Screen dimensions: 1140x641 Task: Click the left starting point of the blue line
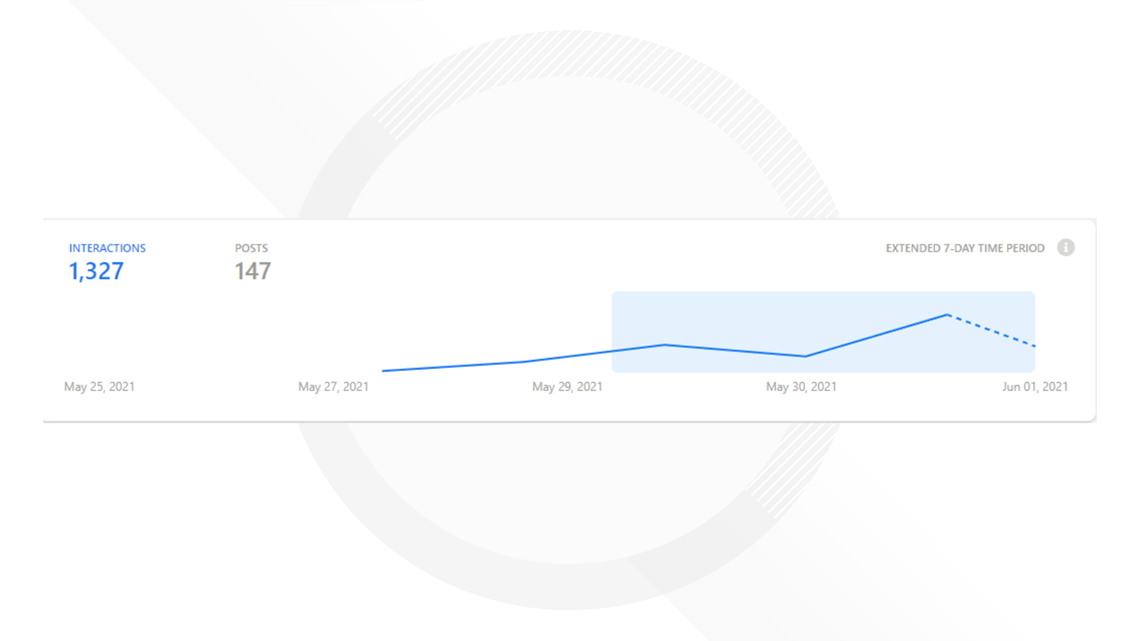[x=384, y=371]
